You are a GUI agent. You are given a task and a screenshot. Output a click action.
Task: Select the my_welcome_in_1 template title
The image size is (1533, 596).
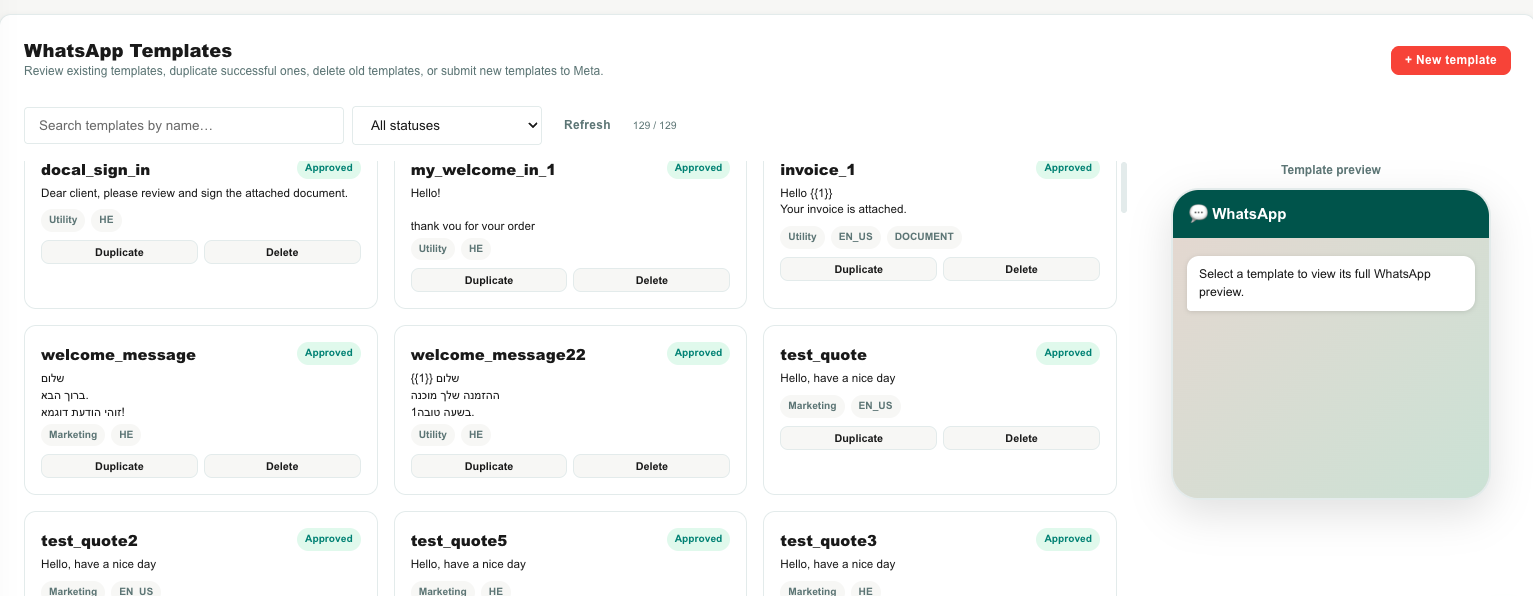[x=483, y=170]
